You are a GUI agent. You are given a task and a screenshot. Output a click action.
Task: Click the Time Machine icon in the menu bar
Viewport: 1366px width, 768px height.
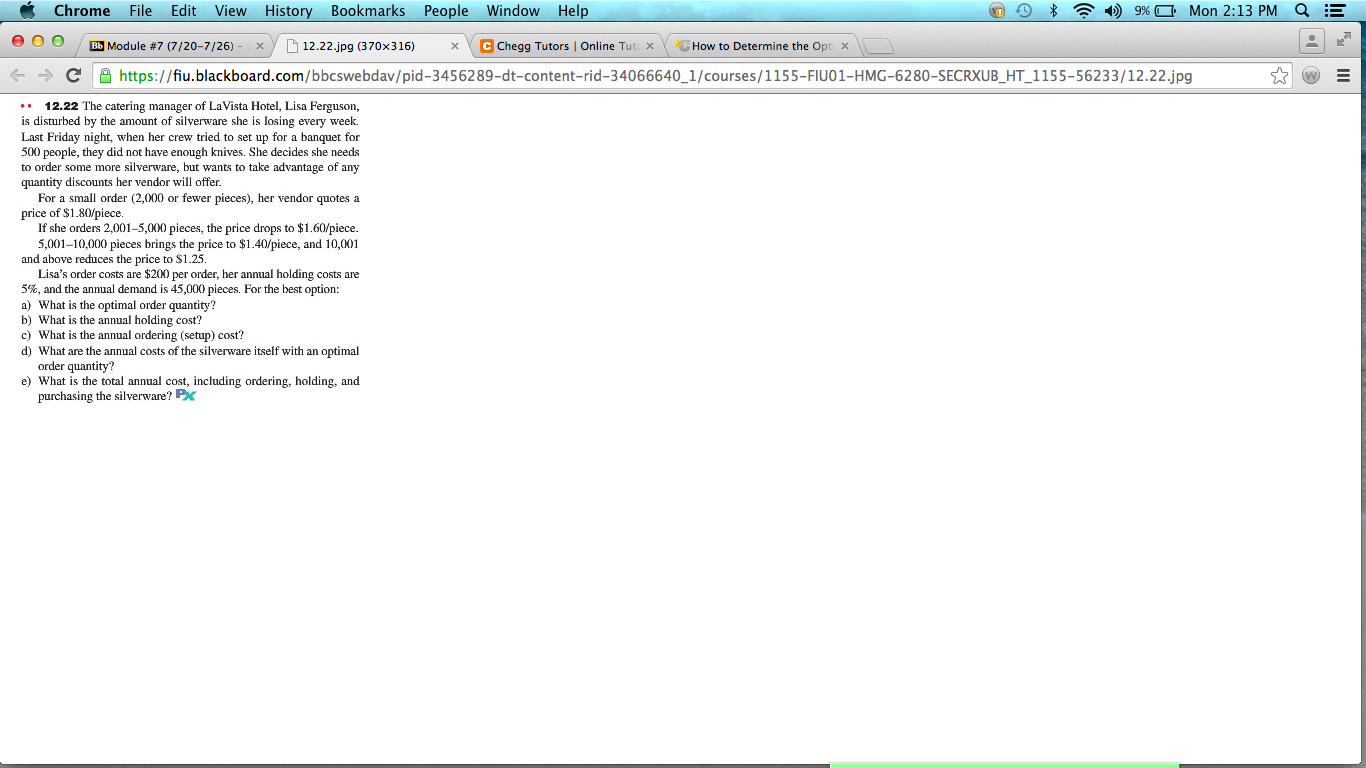[1023, 11]
